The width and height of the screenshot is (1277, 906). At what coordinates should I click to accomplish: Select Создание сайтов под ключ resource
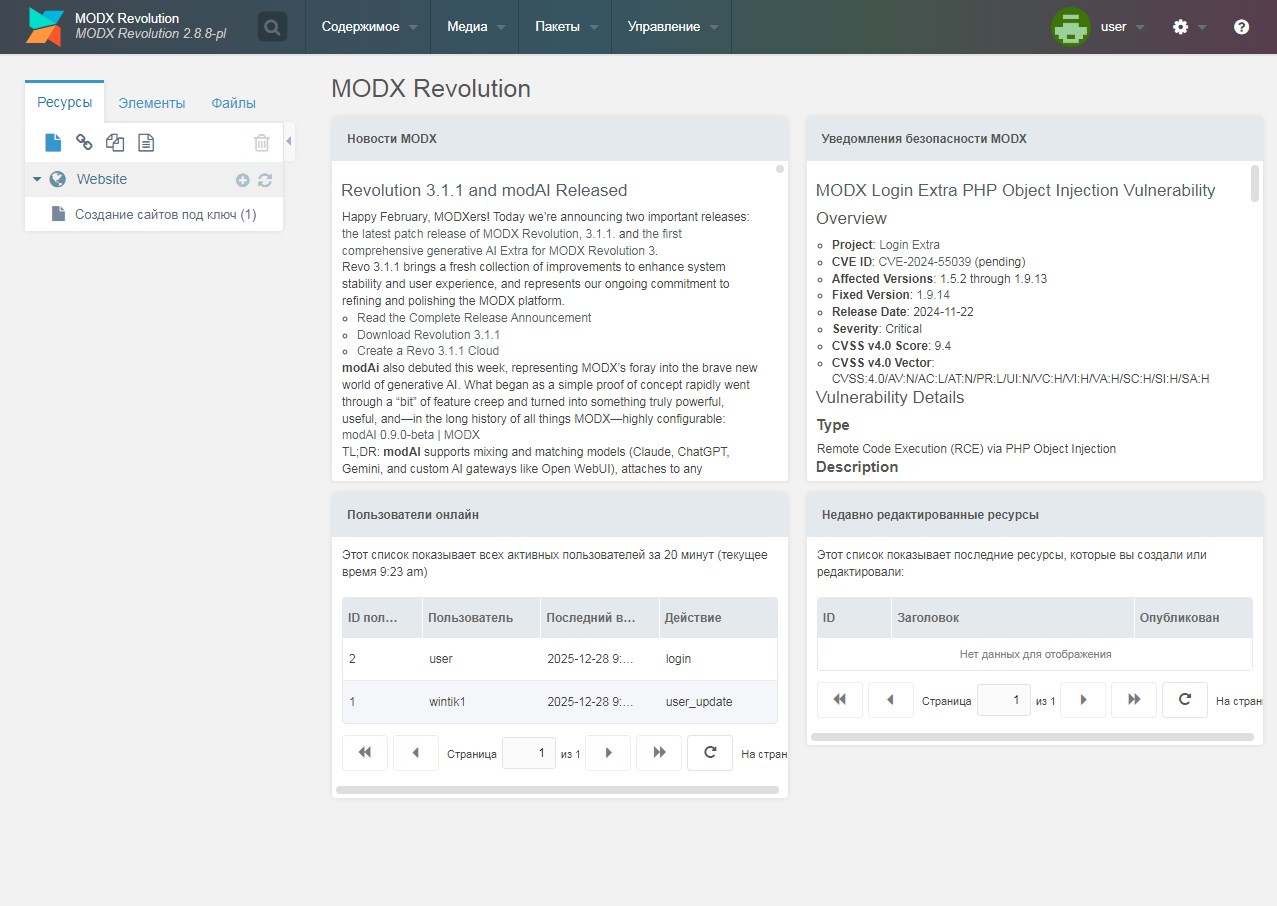tap(165, 215)
